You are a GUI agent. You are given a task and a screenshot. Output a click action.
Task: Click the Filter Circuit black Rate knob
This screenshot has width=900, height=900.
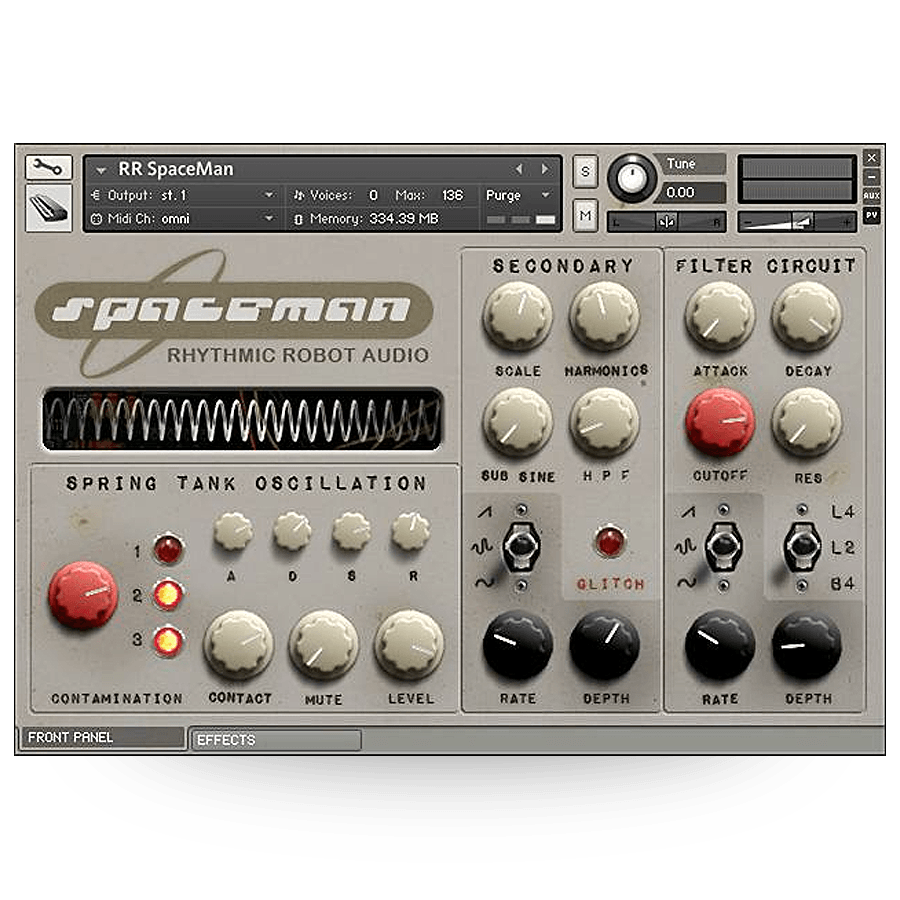point(720,645)
